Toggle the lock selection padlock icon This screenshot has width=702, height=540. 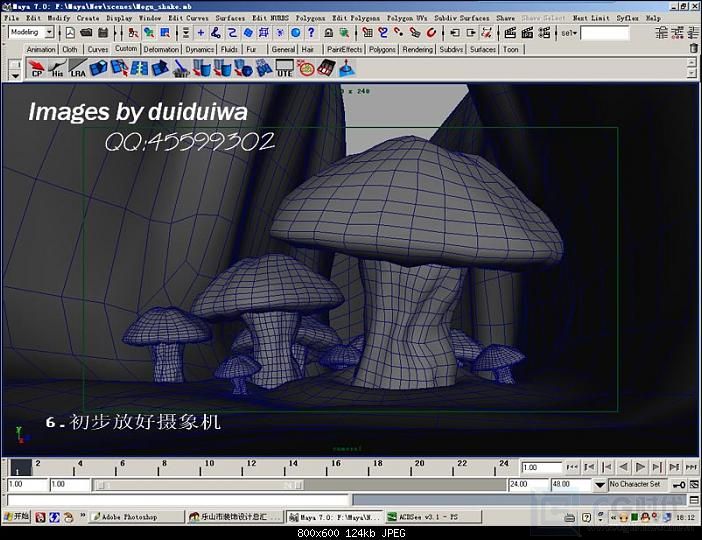(x=328, y=33)
